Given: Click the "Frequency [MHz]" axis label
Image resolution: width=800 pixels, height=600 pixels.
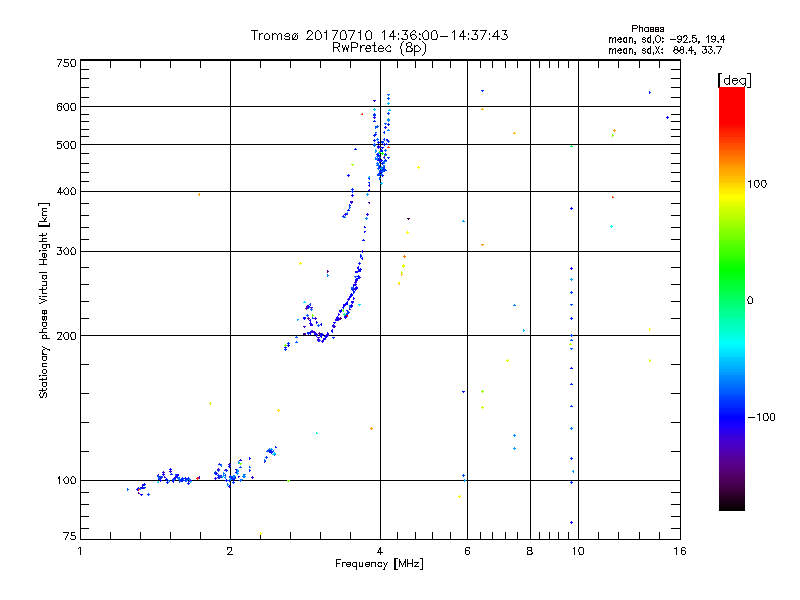Looking at the screenshot, I should coord(379,564).
